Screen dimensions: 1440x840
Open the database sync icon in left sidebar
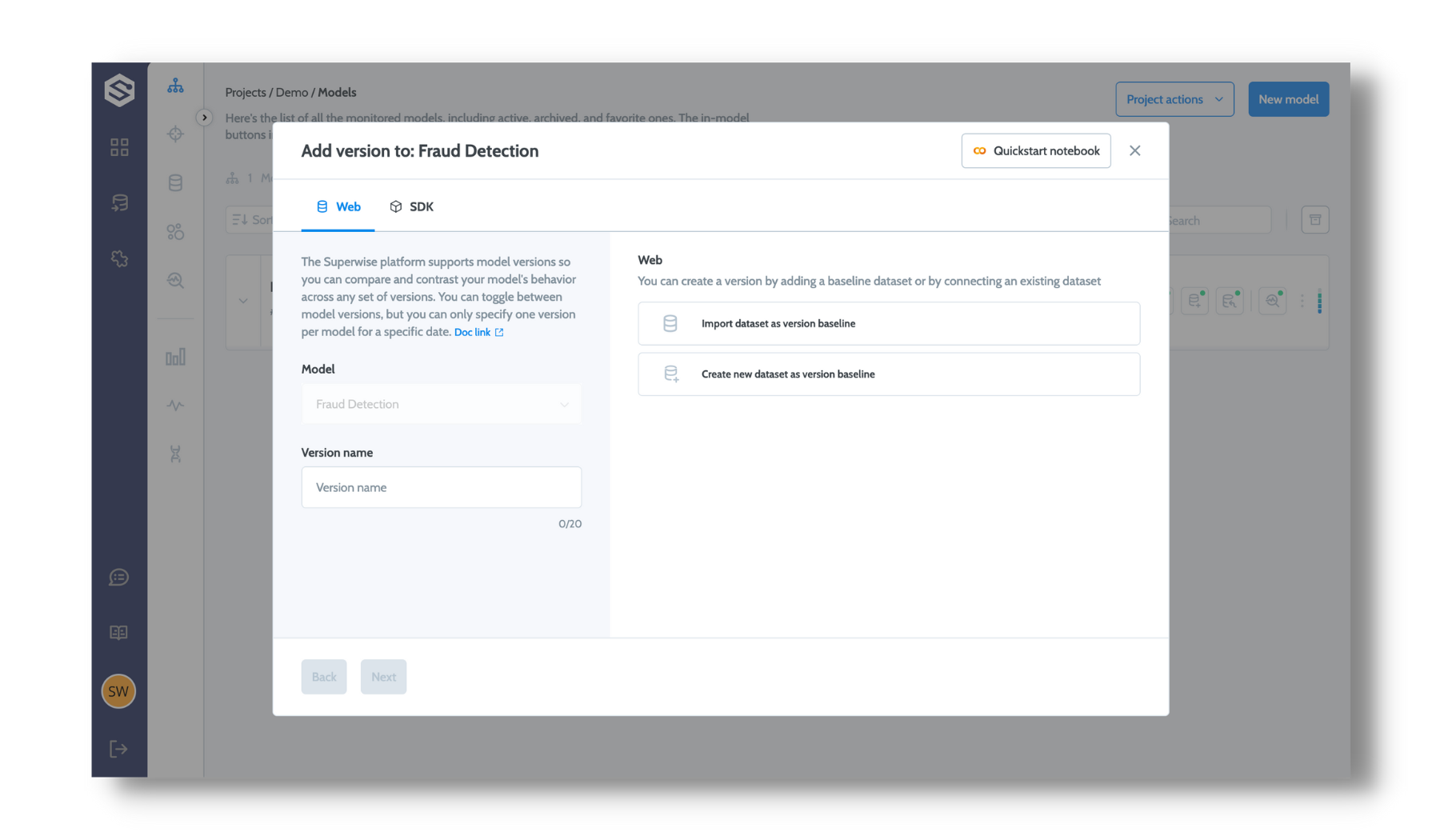point(119,203)
